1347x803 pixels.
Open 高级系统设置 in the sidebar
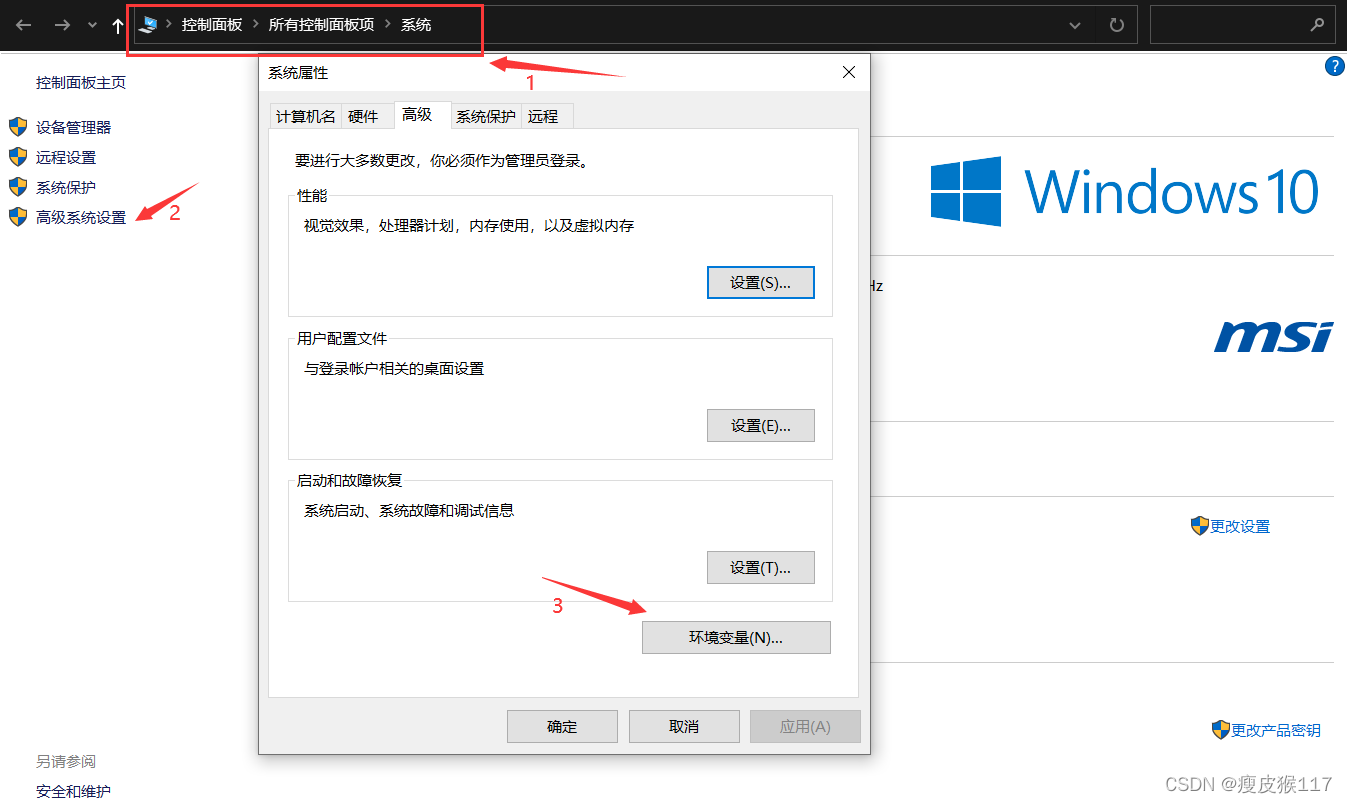coord(80,217)
